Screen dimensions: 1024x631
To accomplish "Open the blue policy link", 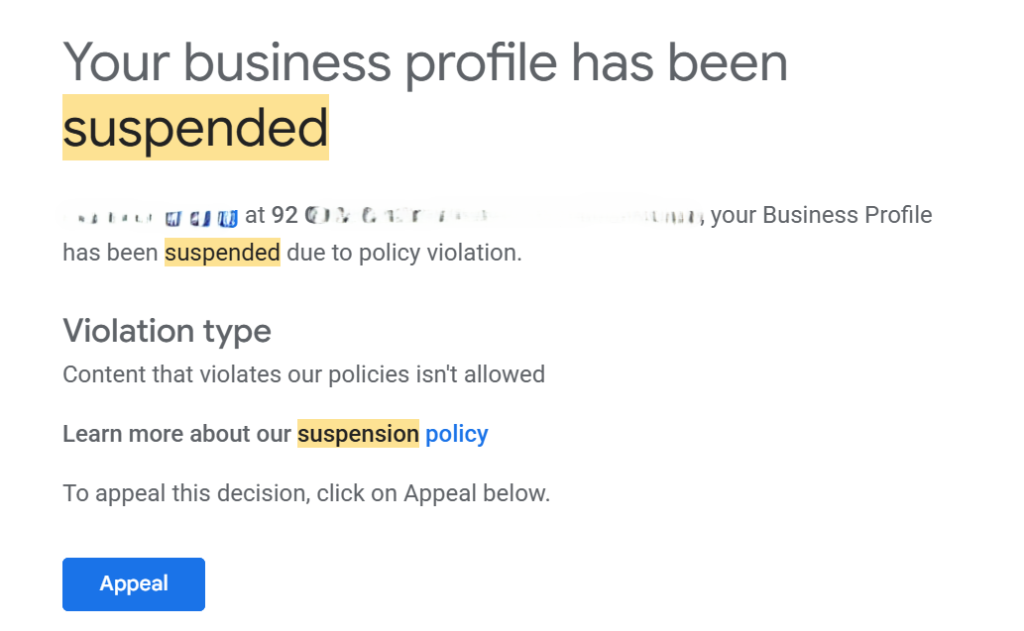I will tap(456, 434).
